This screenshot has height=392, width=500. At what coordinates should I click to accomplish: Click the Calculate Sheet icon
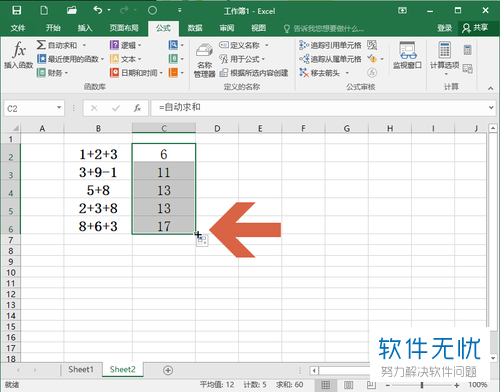(468, 69)
